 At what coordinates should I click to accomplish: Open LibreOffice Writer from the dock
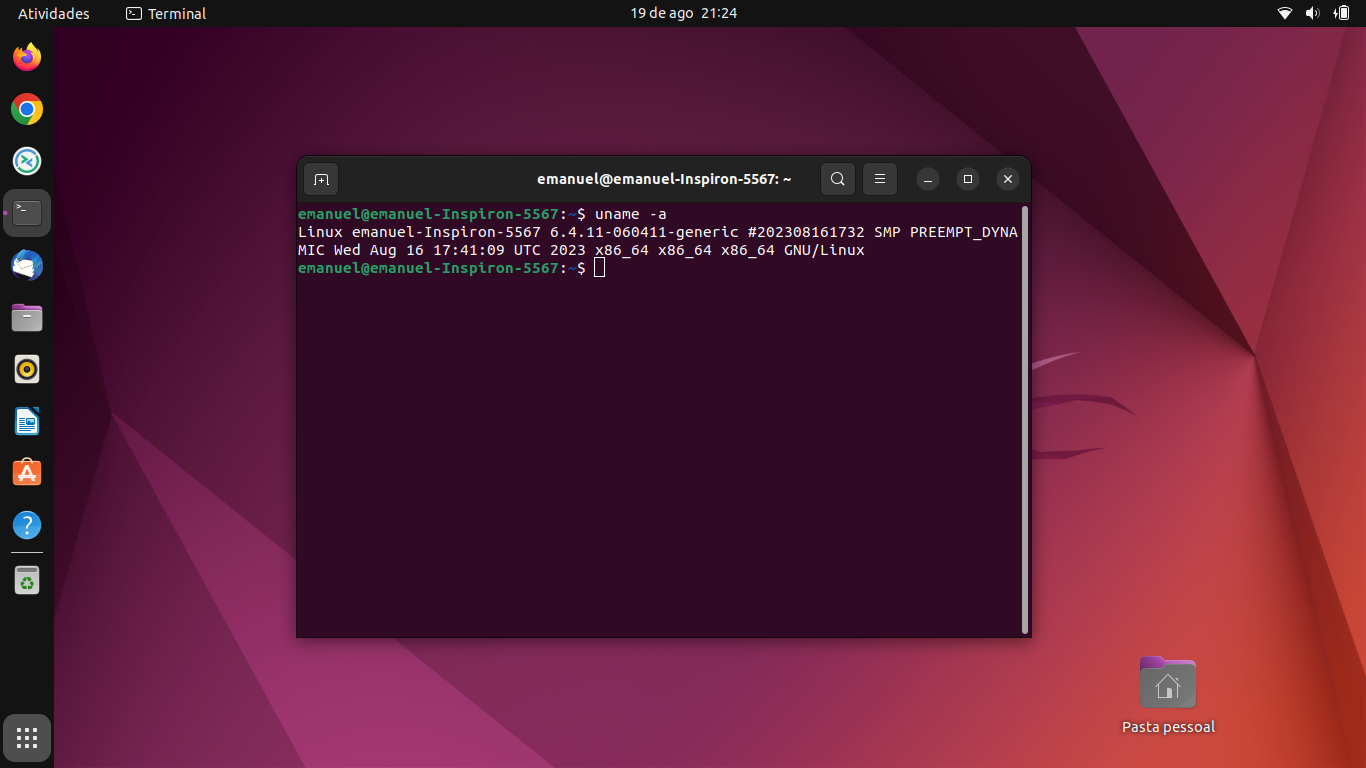pyautogui.click(x=27, y=421)
